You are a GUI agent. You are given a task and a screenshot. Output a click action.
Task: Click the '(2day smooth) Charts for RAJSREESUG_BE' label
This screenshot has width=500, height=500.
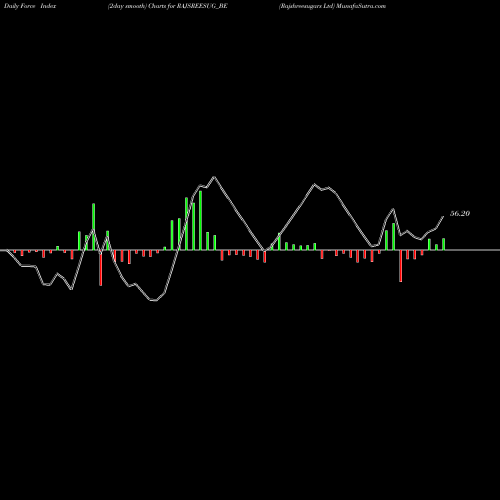click(168, 6)
